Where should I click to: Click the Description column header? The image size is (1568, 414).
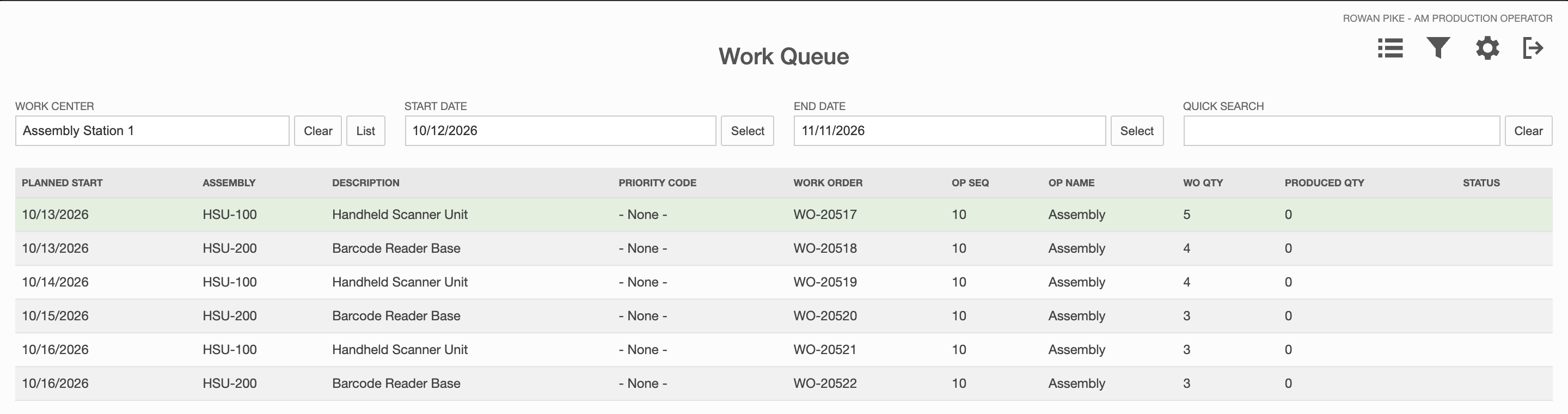[366, 182]
